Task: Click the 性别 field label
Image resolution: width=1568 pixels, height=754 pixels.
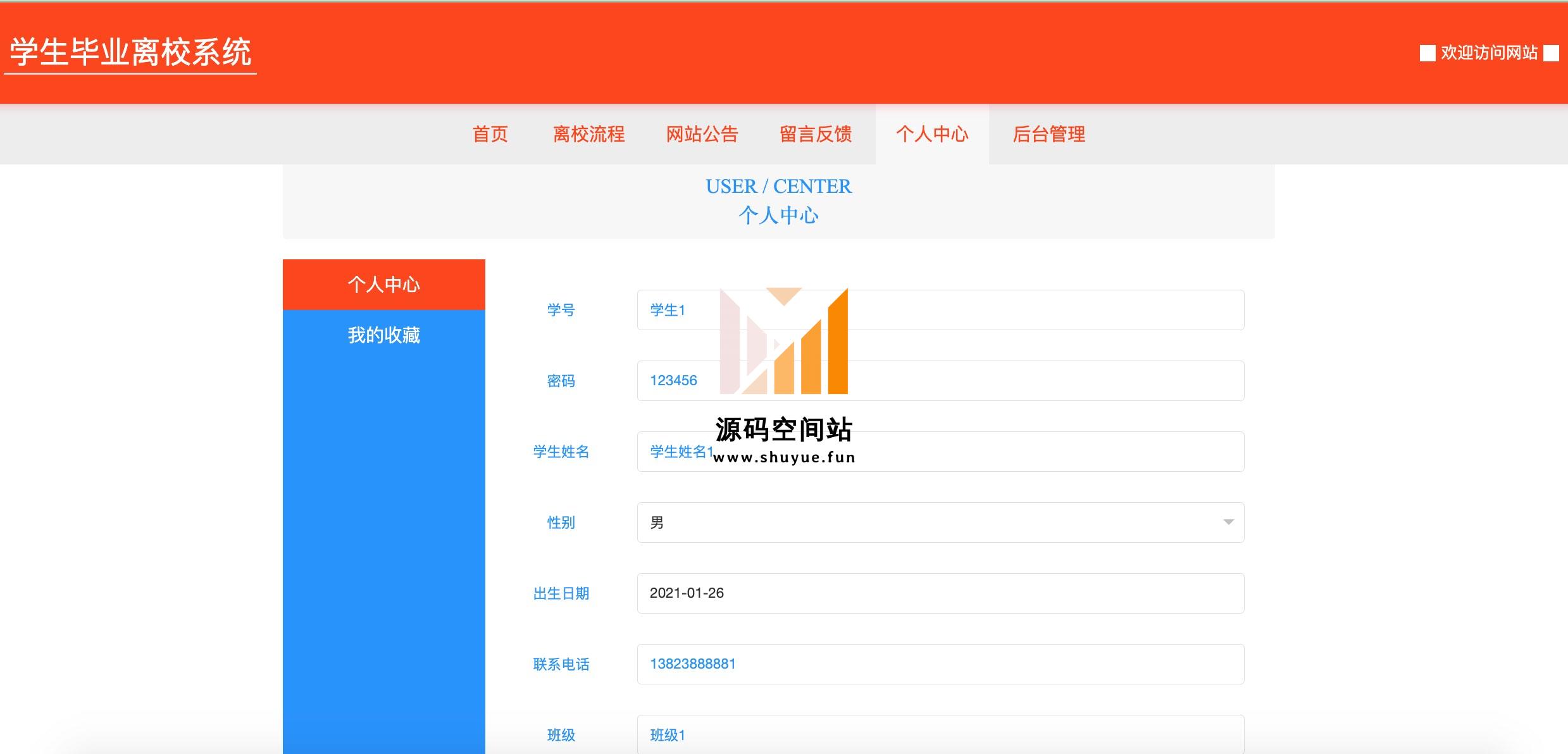Action: [x=561, y=522]
